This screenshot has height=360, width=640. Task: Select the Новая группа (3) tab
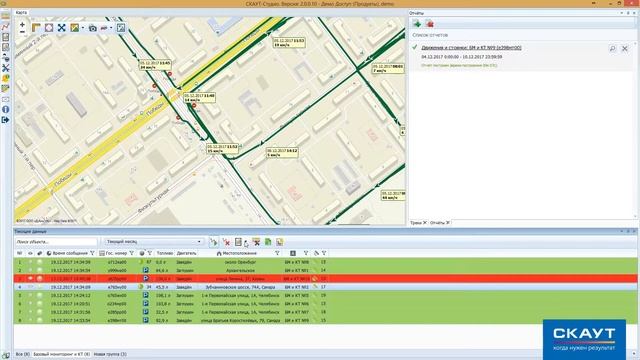(110, 354)
